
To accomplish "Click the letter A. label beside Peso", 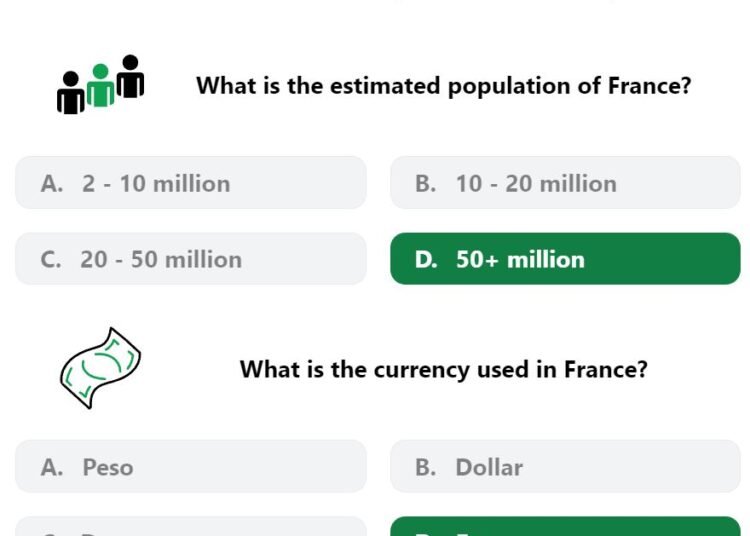I will click(x=52, y=467).
